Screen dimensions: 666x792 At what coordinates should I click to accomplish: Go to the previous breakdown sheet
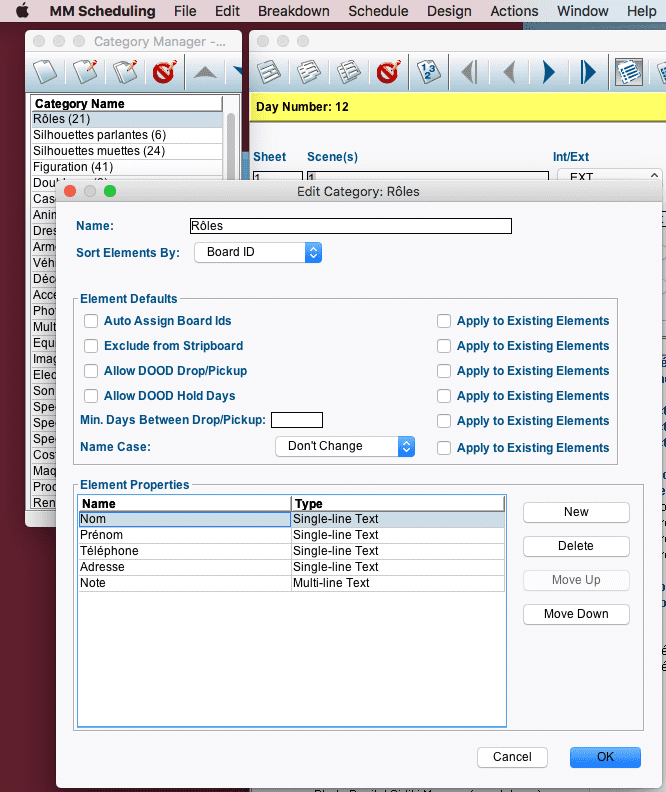click(508, 72)
